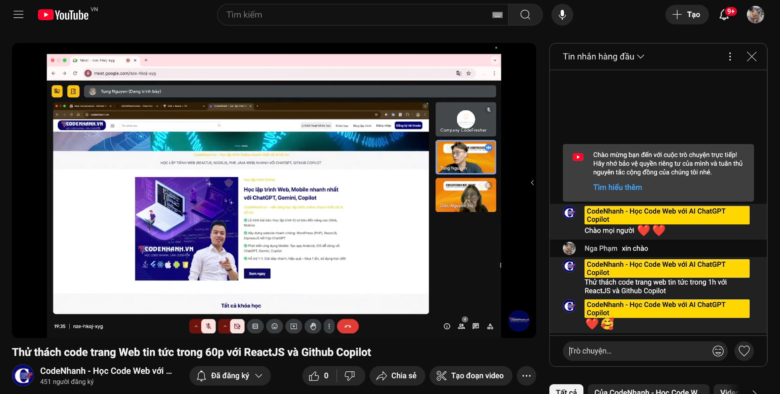Click CodeNhanh avatar beside Chào mọi người
The image size is (780, 394).
click(570, 213)
